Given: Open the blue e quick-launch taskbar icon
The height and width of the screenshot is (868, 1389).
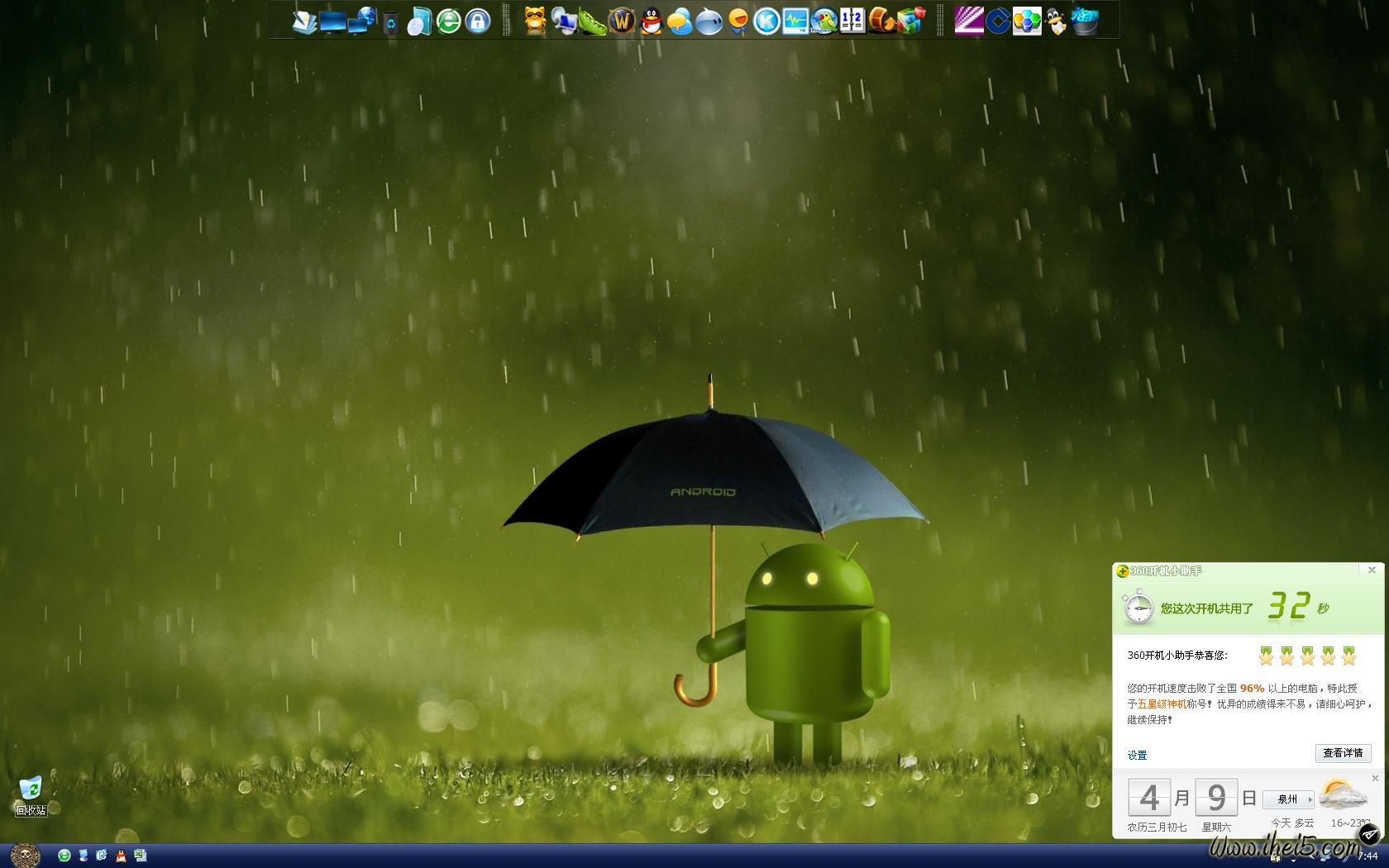Looking at the screenshot, I should tap(102, 856).
